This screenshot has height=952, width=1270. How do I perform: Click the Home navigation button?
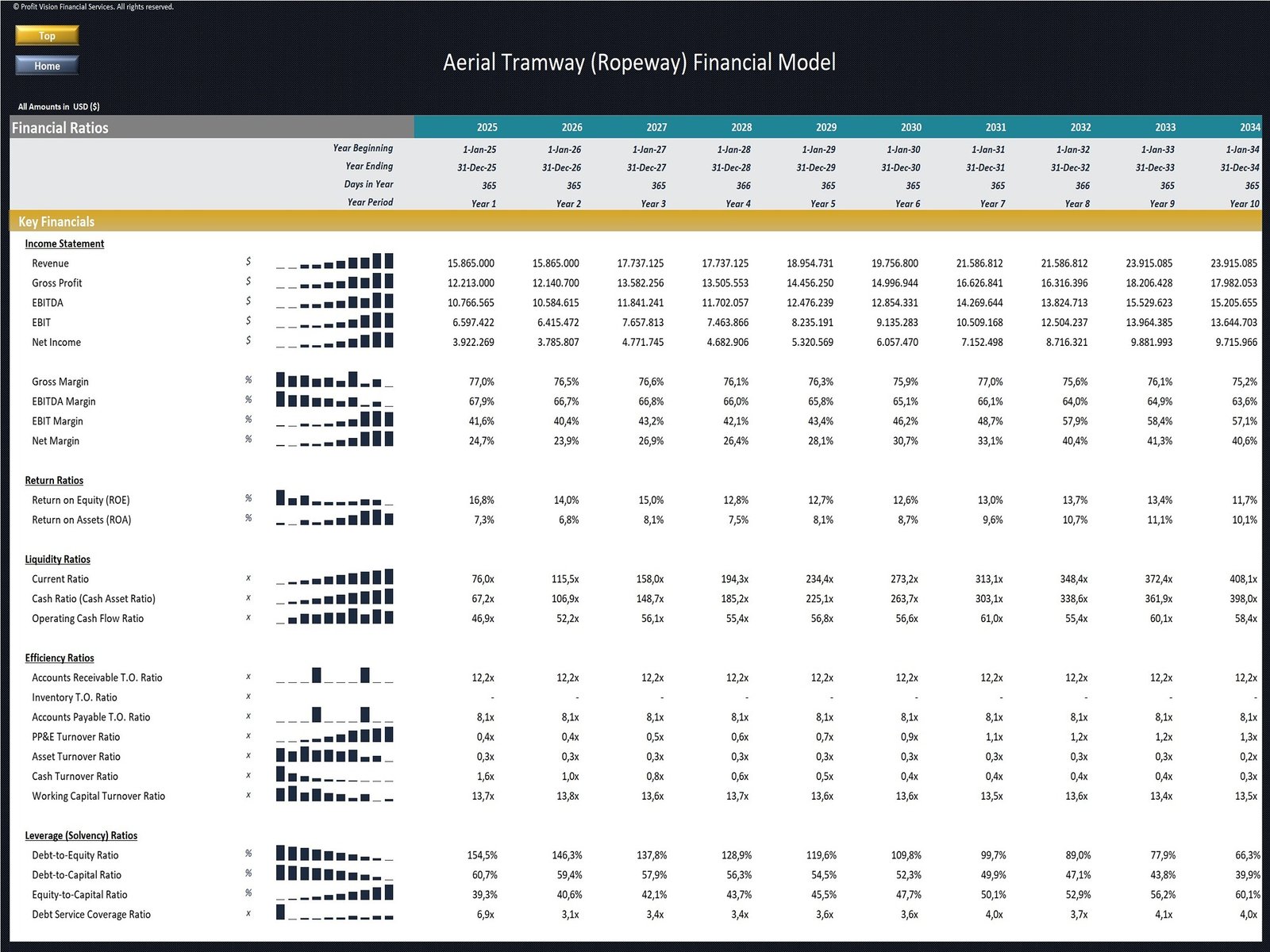(x=46, y=66)
